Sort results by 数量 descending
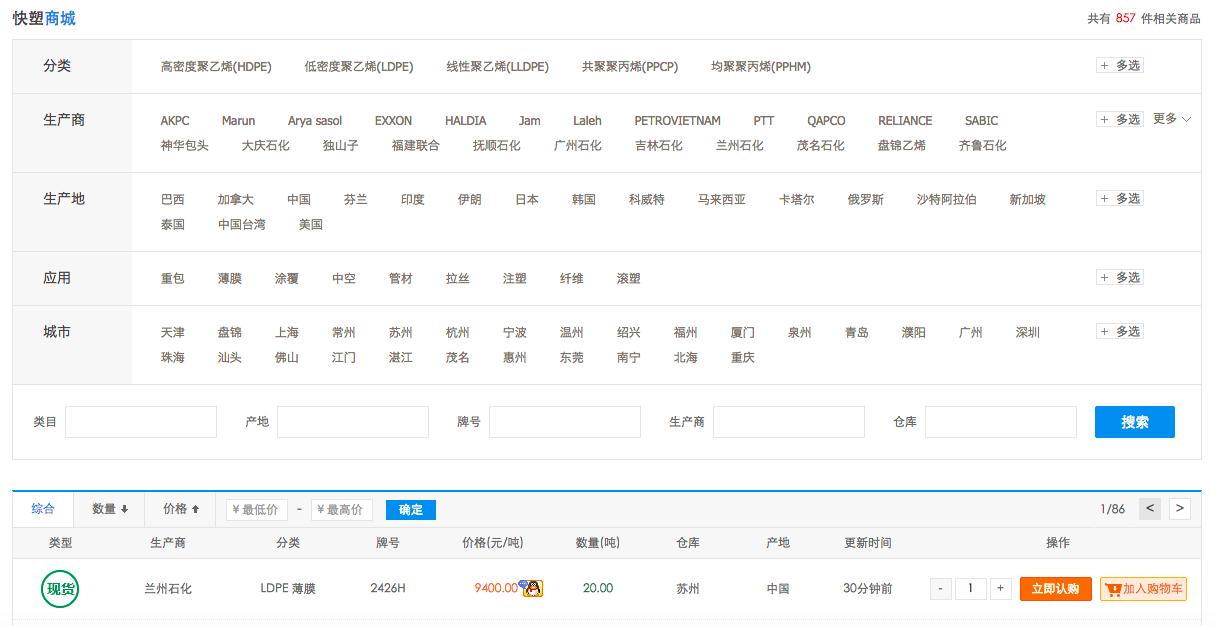 (110, 509)
